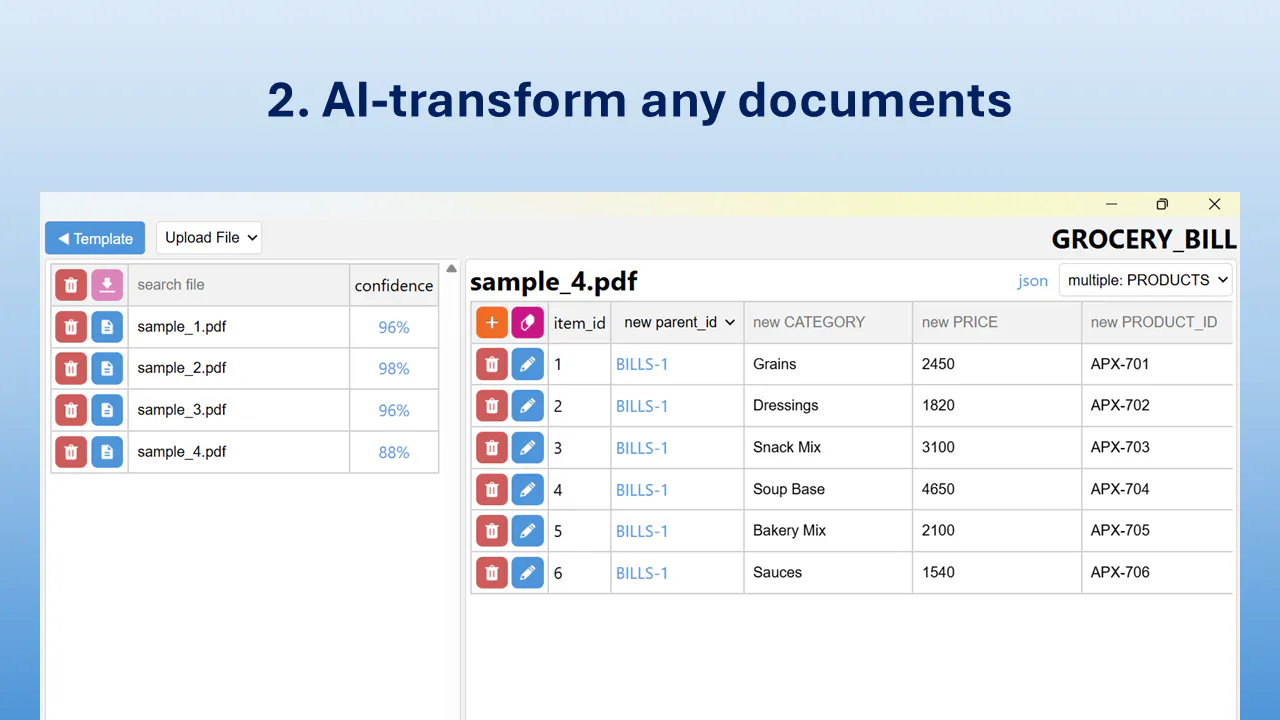
Task: Open the Upload File dropdown
Action: (209, 238)
